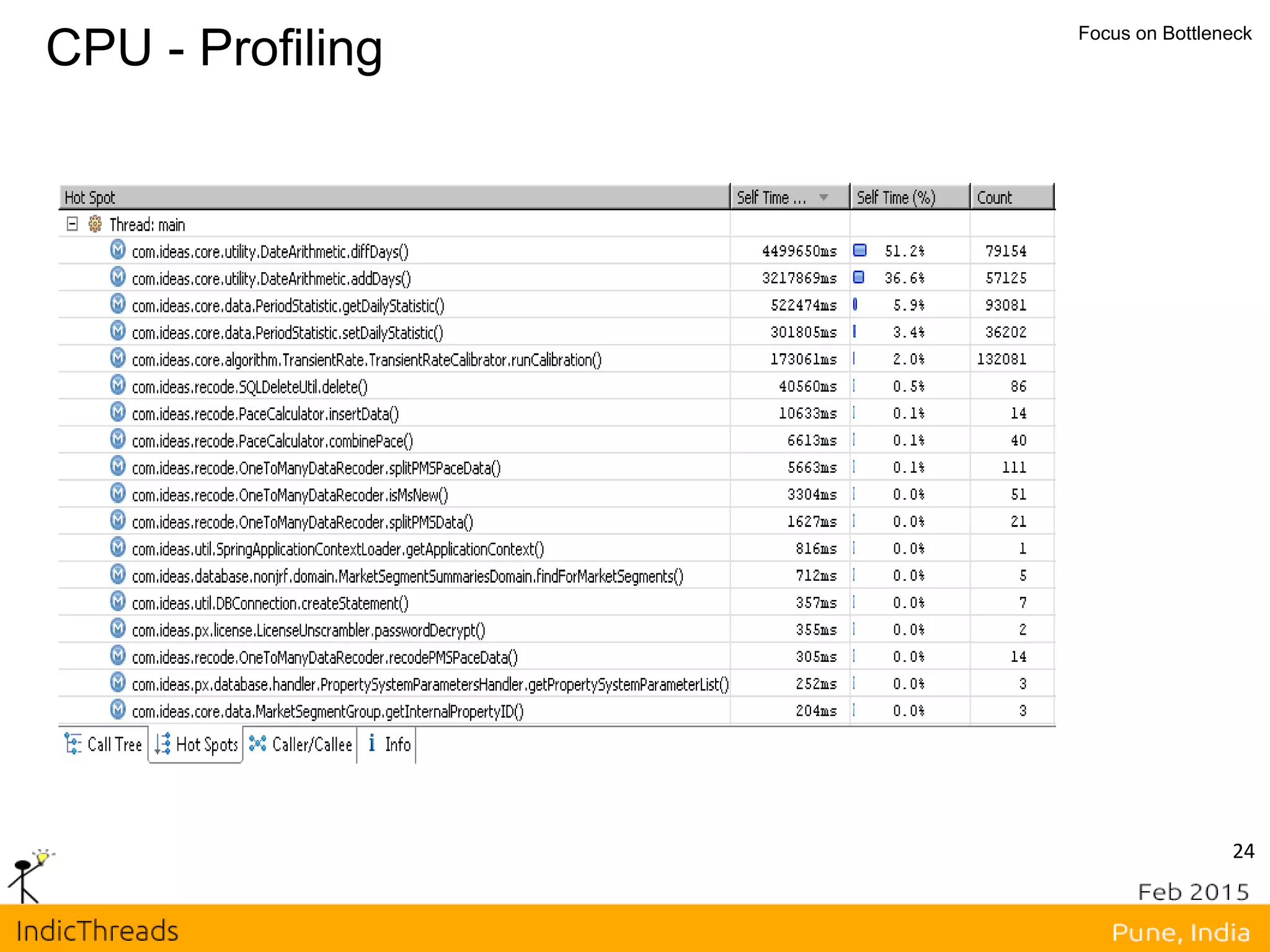Click method icon beside LicenseUnscrambler.passwordDecrypt()
Image resolution: width=1270 pixels, height=952 pixels.
point(118,628)
